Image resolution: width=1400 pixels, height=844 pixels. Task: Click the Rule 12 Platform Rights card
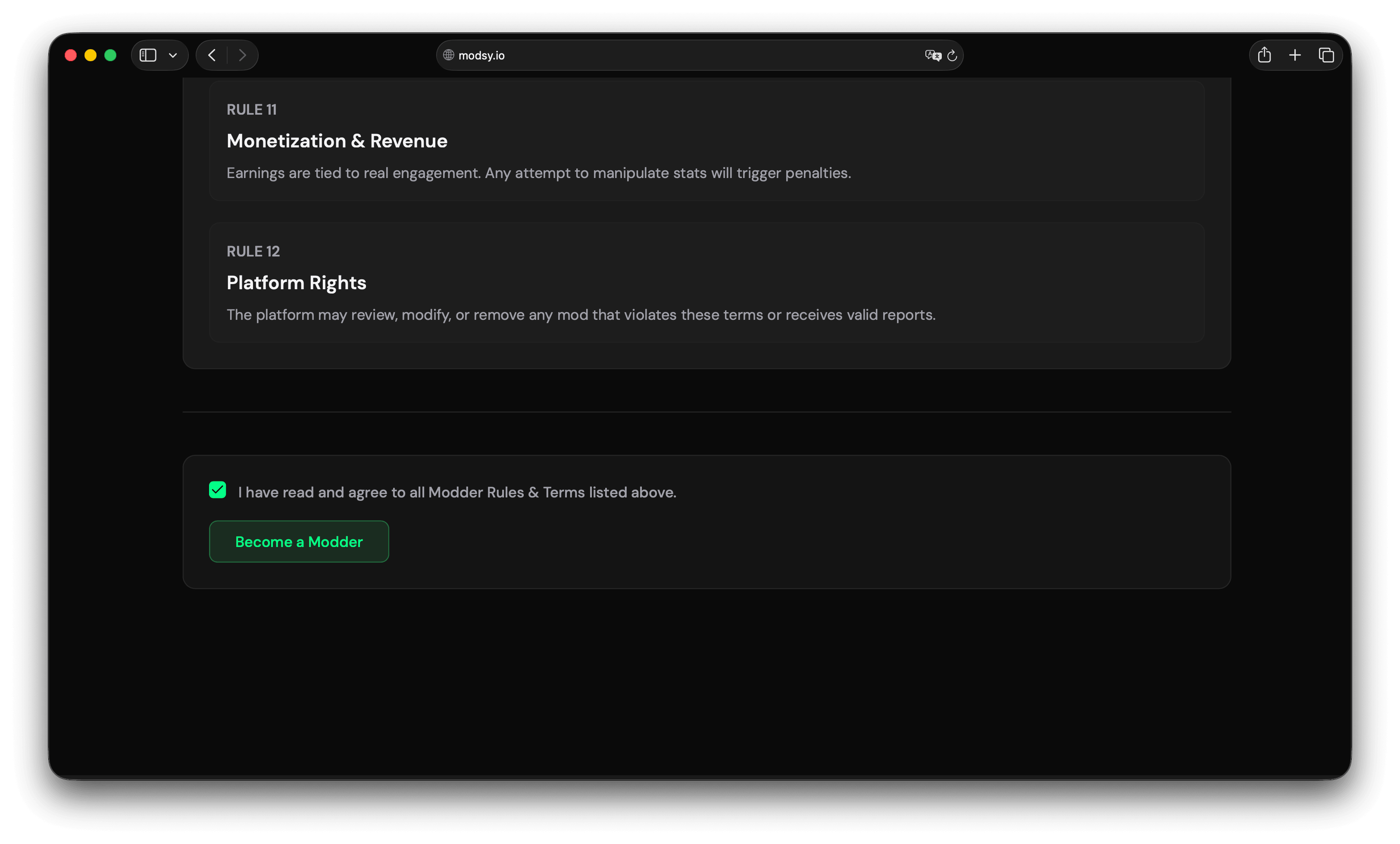click(706, 282)
